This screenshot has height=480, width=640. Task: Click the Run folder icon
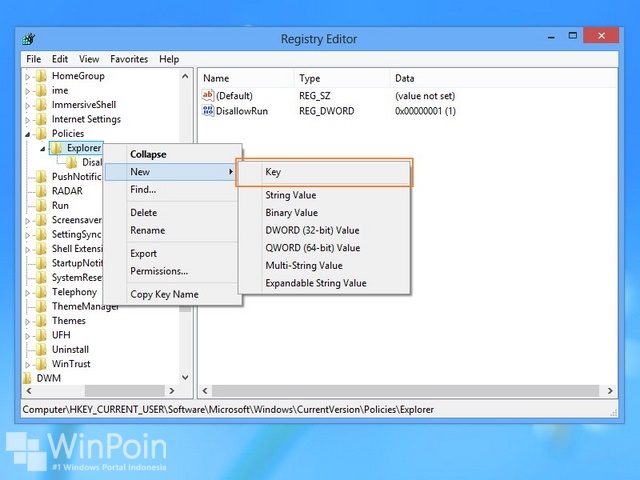pos(41,205)
